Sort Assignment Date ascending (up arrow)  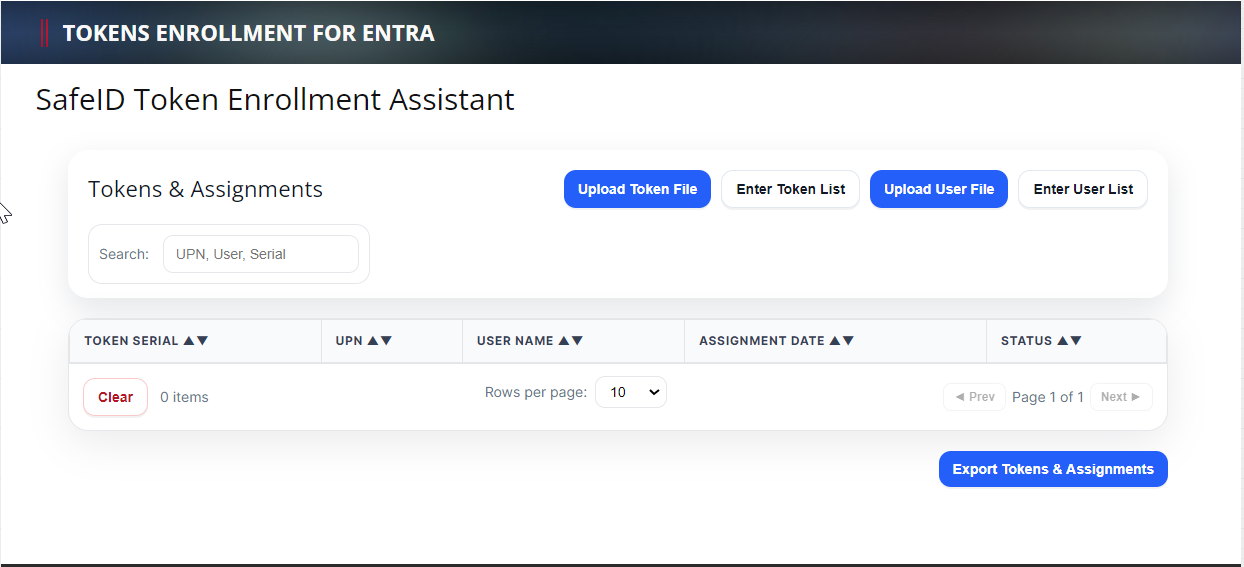tap(835, 341)
